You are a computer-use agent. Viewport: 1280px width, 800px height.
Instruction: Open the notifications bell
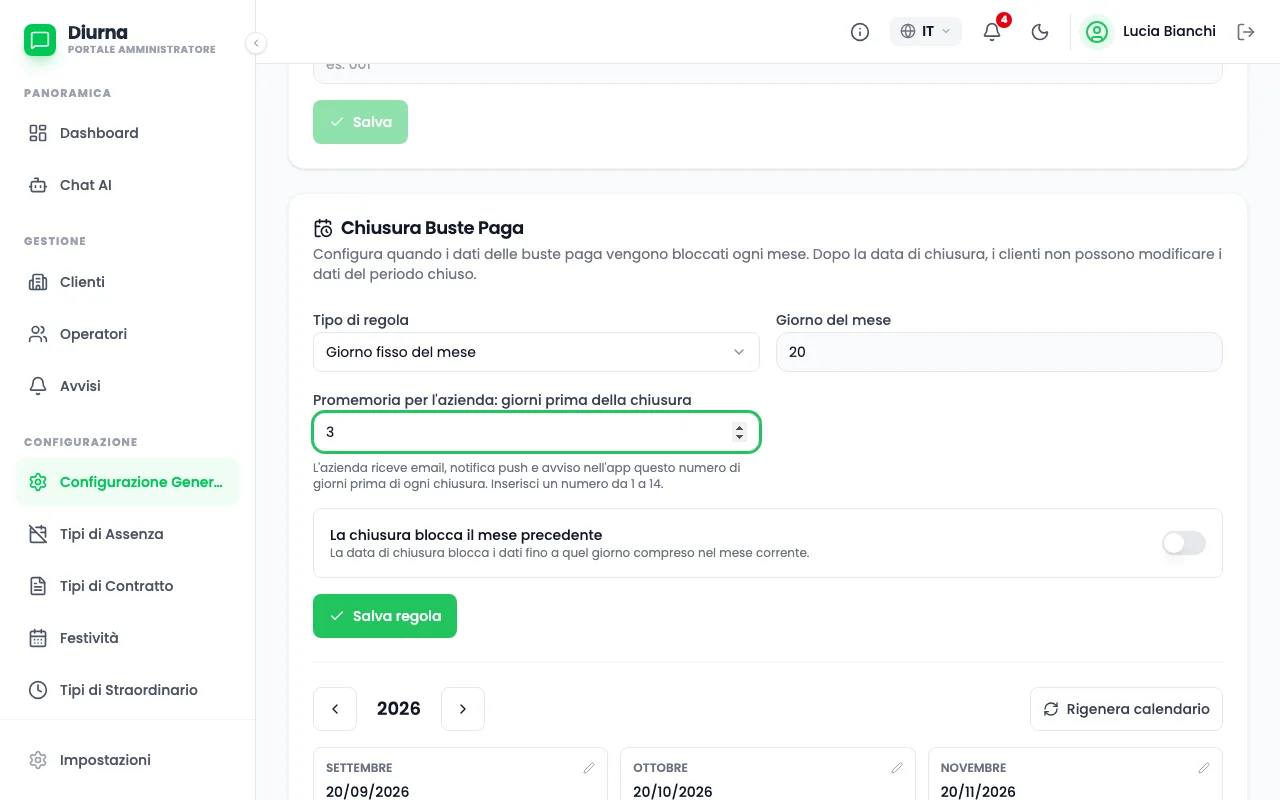click(992, 32)
